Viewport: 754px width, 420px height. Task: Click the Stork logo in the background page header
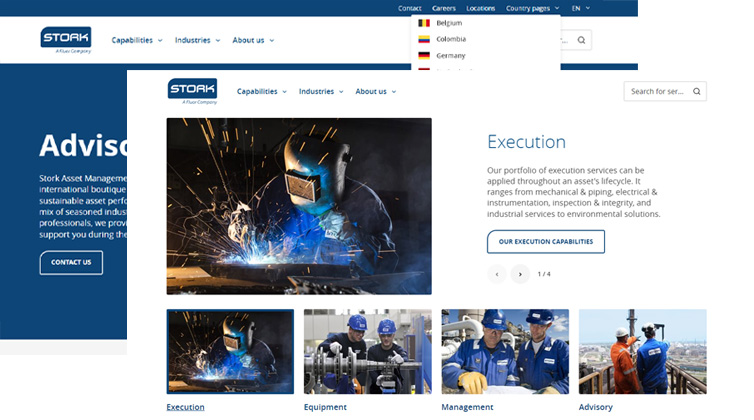pyautogui.click(x=66, y=39)
